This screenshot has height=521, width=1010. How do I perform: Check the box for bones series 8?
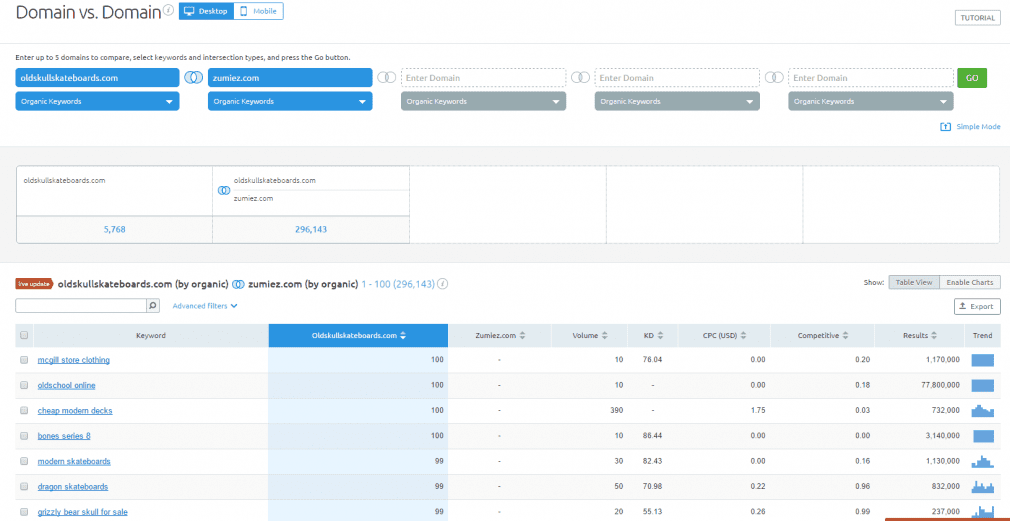click(24, 436)
